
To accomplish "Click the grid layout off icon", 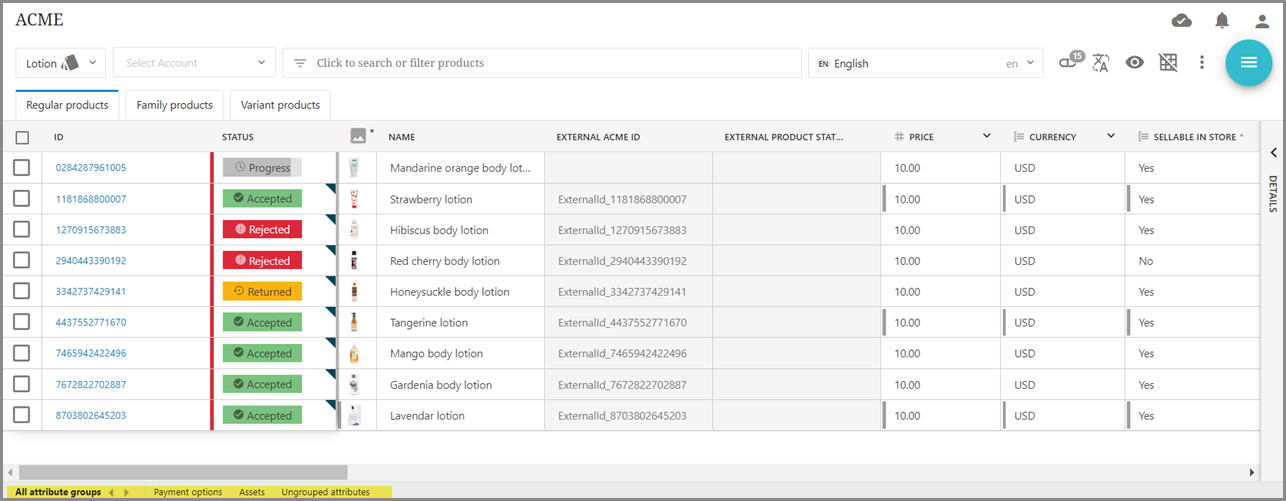I will [1168, 63].
